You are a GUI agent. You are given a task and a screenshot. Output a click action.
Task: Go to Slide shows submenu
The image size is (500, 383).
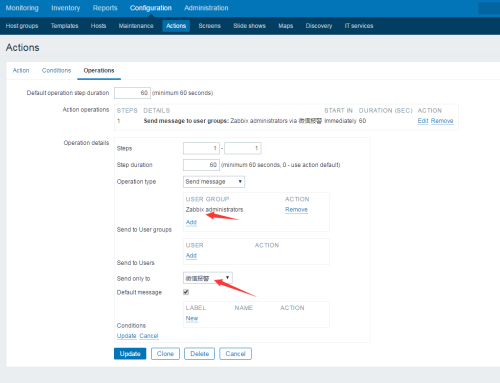[249, 26]
